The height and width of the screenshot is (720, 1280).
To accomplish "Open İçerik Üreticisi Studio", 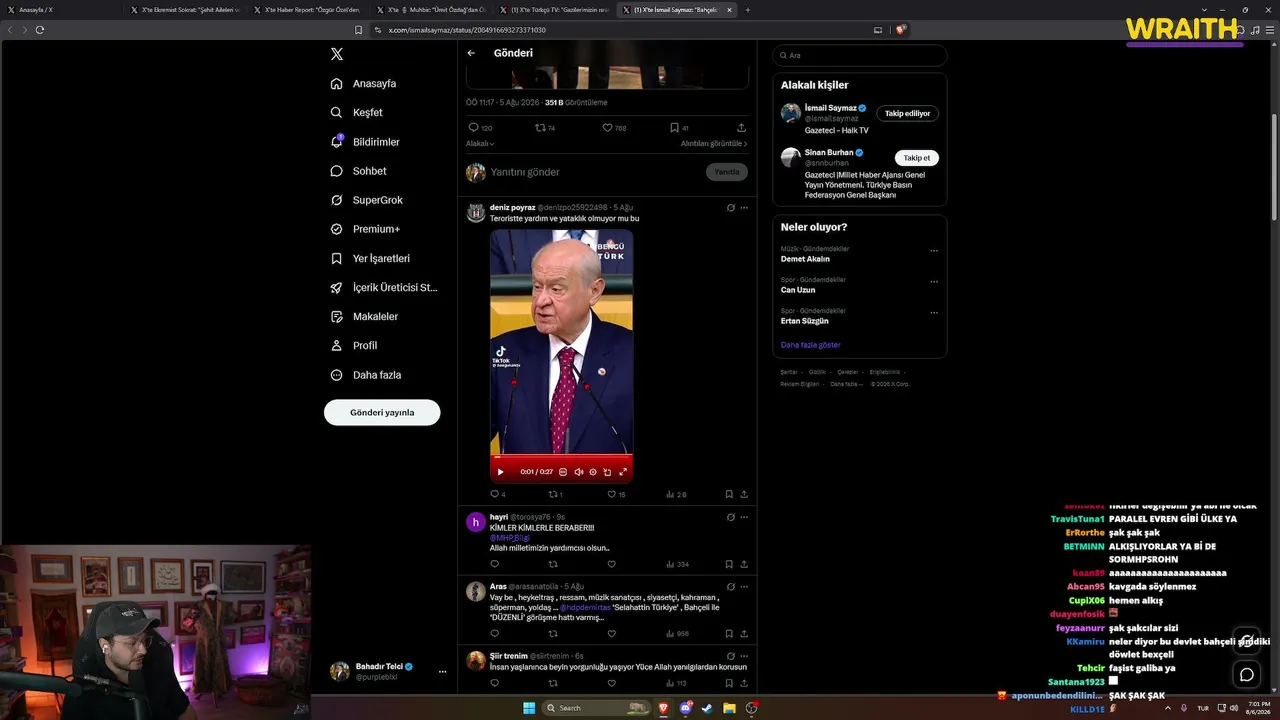I will pos(384,288).
